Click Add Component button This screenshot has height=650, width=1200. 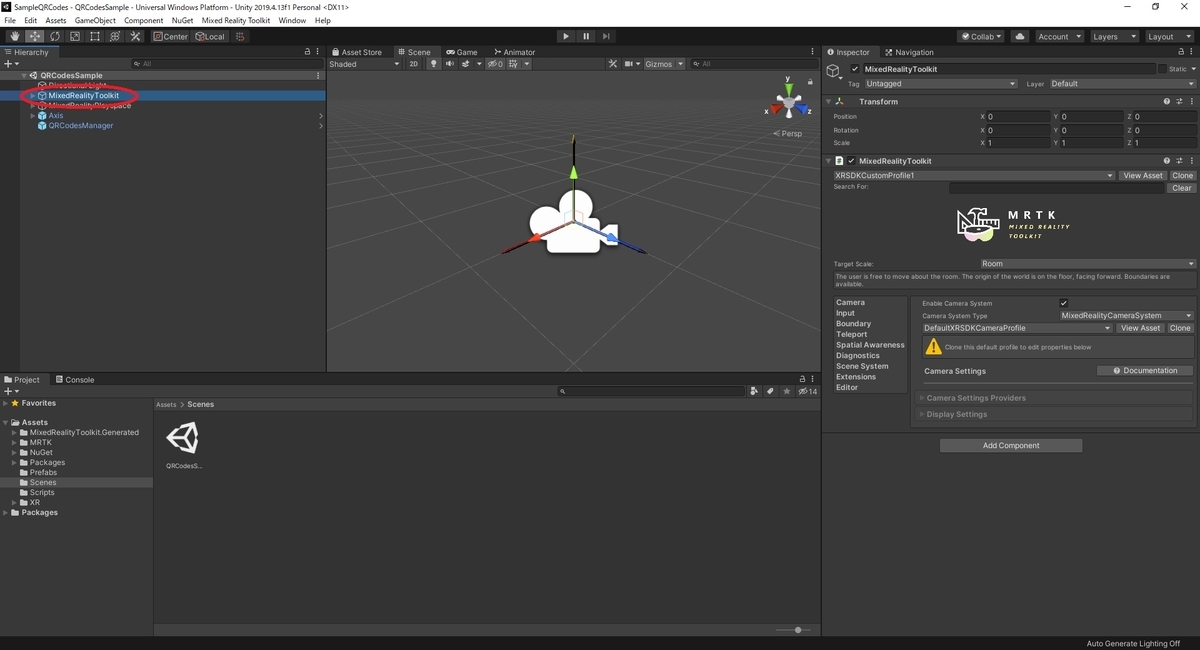tap(1011, 446)
